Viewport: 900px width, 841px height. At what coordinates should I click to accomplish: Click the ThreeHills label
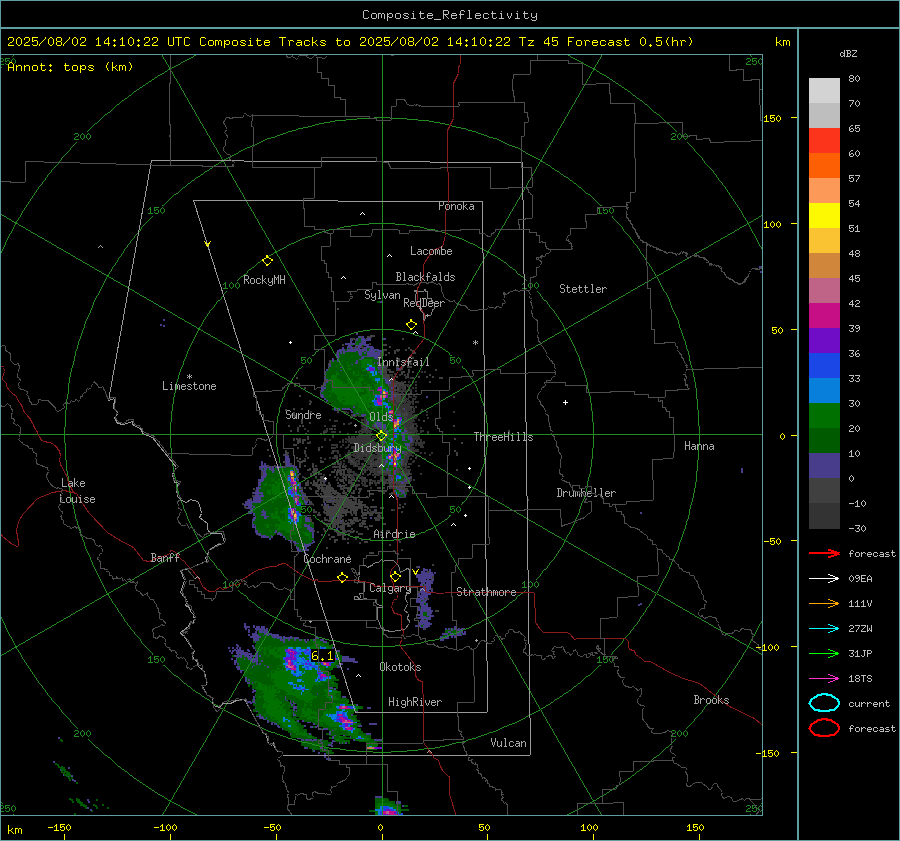[x=503, y=437]
